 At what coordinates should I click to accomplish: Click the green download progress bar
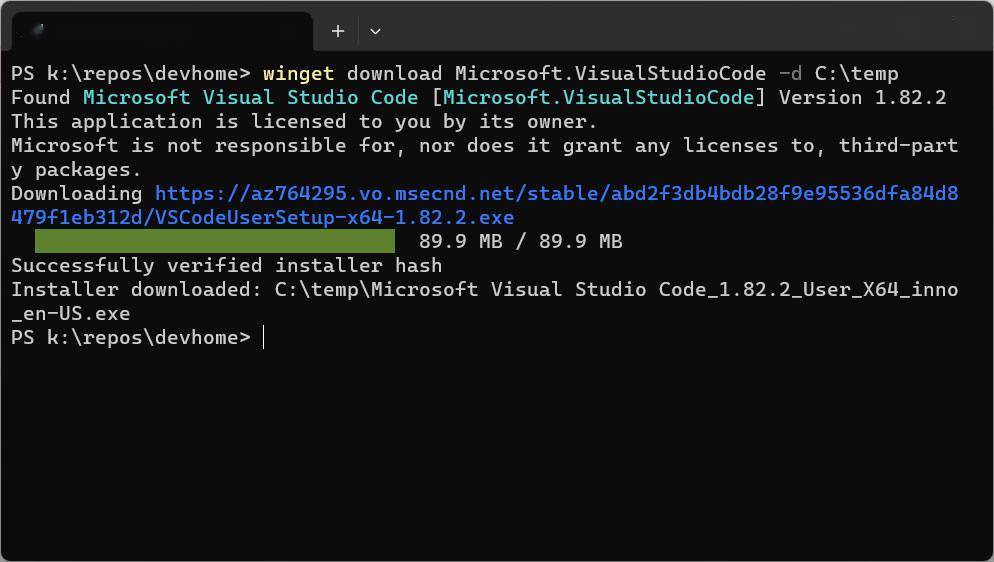[215, 241]
